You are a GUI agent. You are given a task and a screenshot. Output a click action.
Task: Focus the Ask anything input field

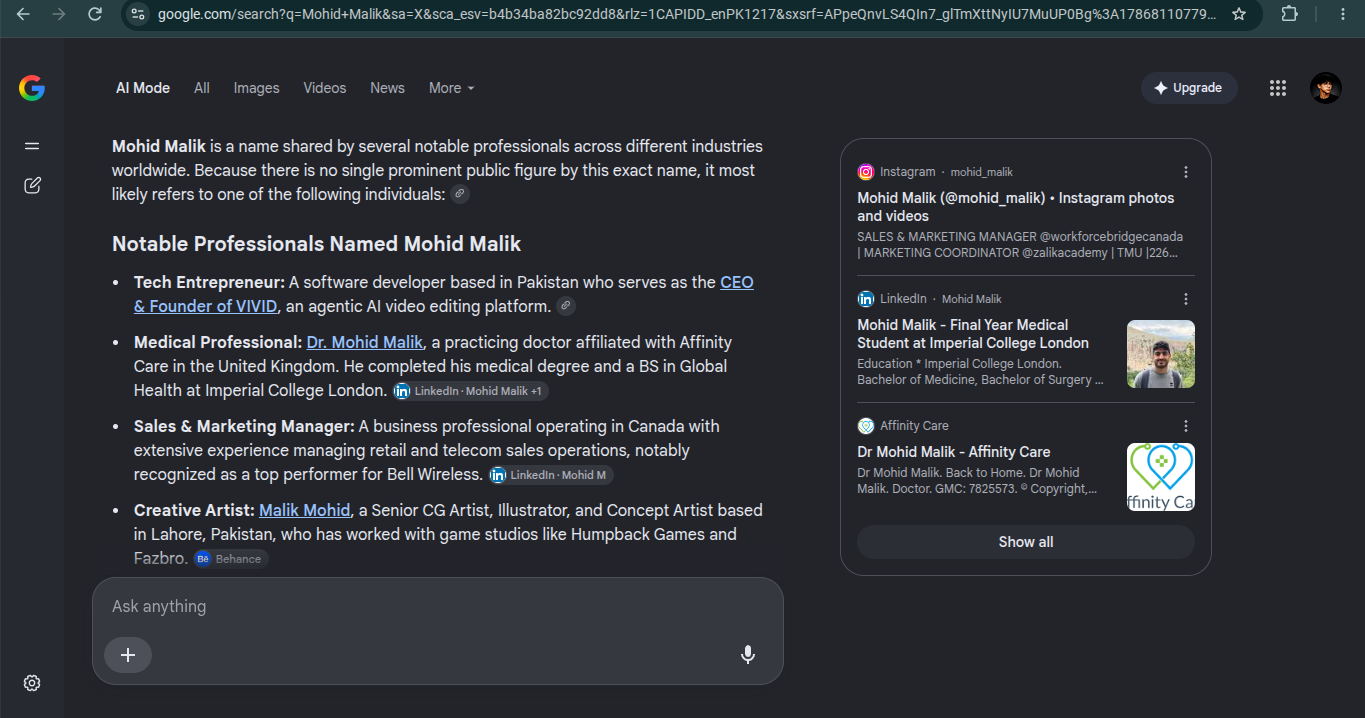[x=438, y=606]
